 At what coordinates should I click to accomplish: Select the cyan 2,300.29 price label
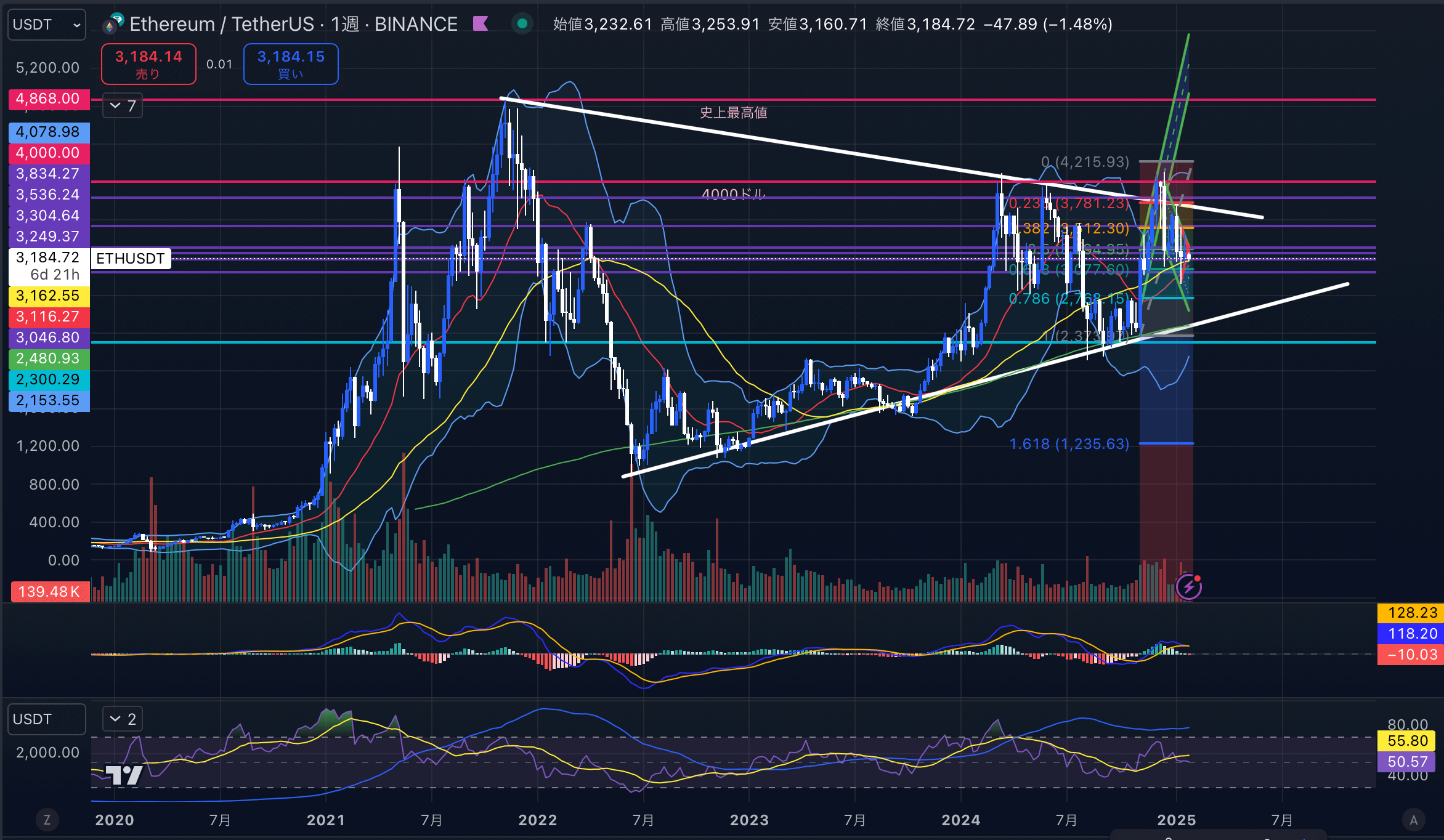point(49,379)
